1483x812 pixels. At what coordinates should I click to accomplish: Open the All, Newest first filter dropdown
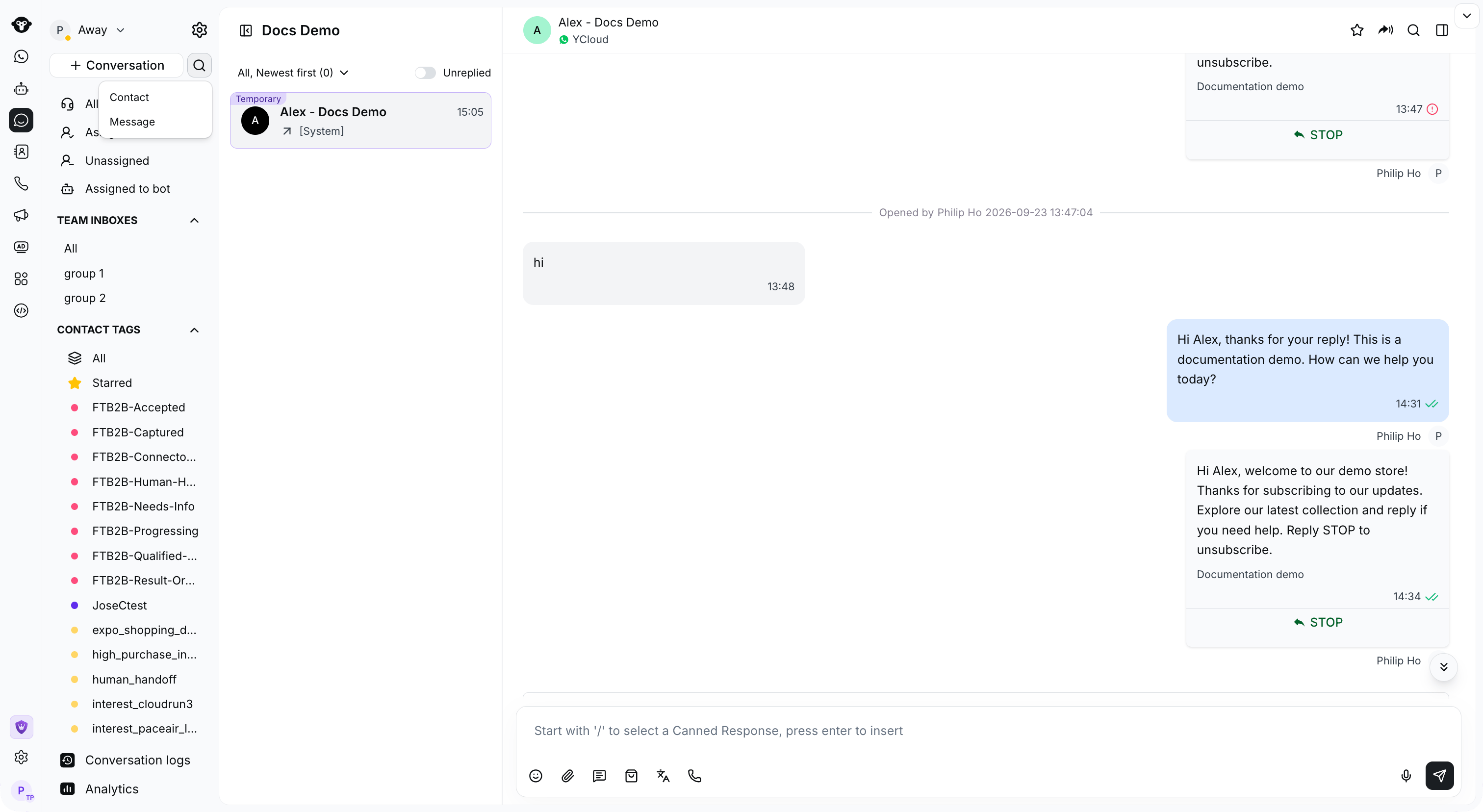tap(293, 73)
